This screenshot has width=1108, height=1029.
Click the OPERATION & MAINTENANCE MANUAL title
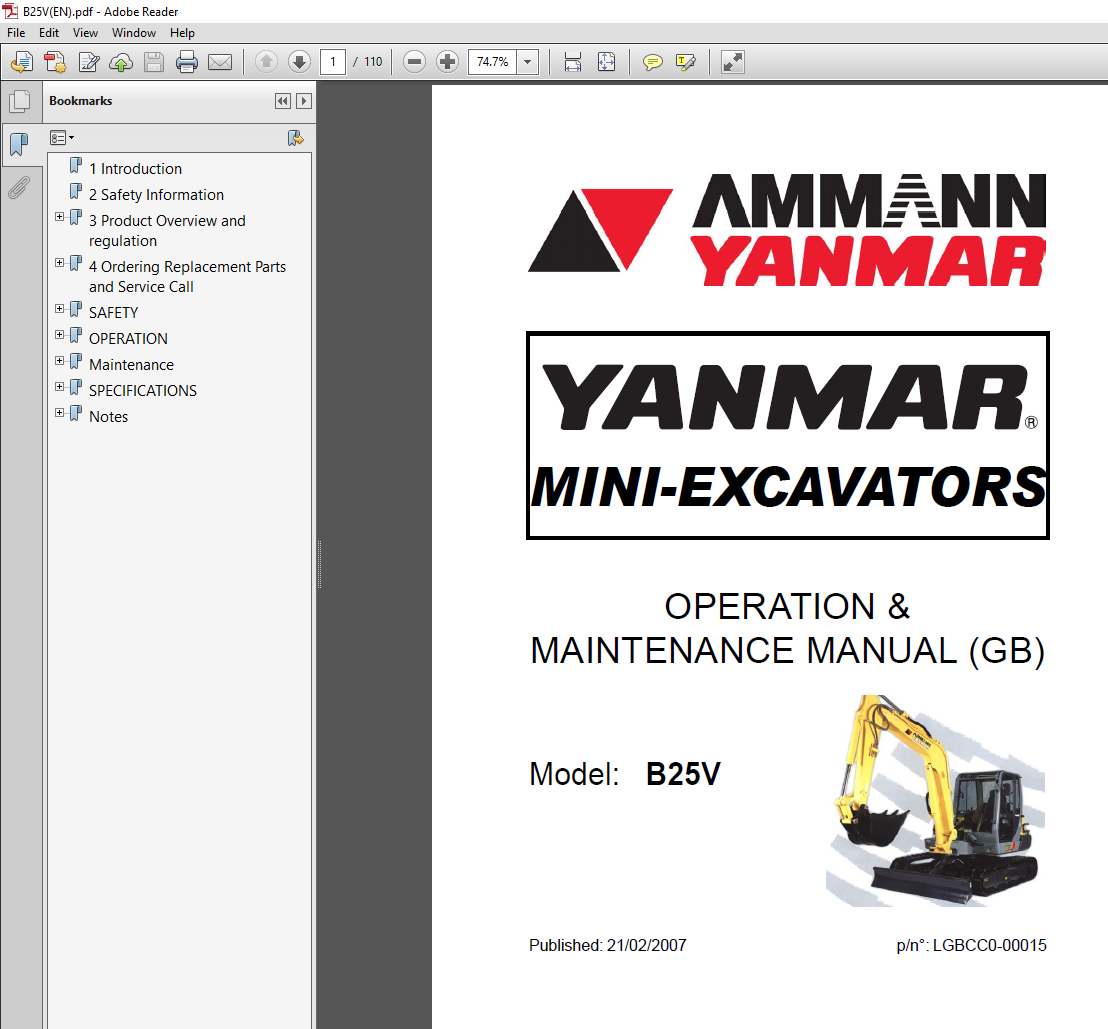(x=787, y=629)
